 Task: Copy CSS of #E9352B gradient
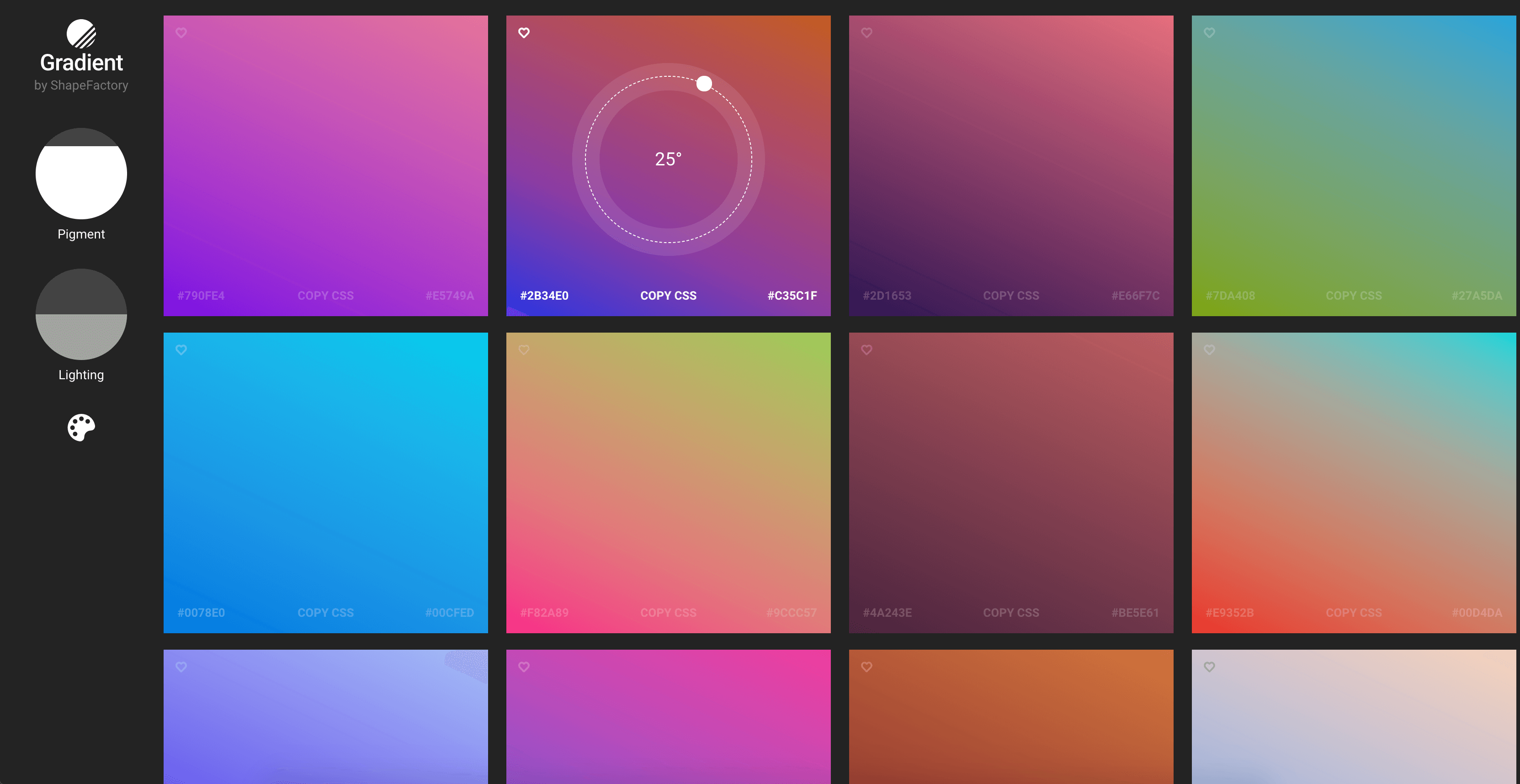[1354, 612]
